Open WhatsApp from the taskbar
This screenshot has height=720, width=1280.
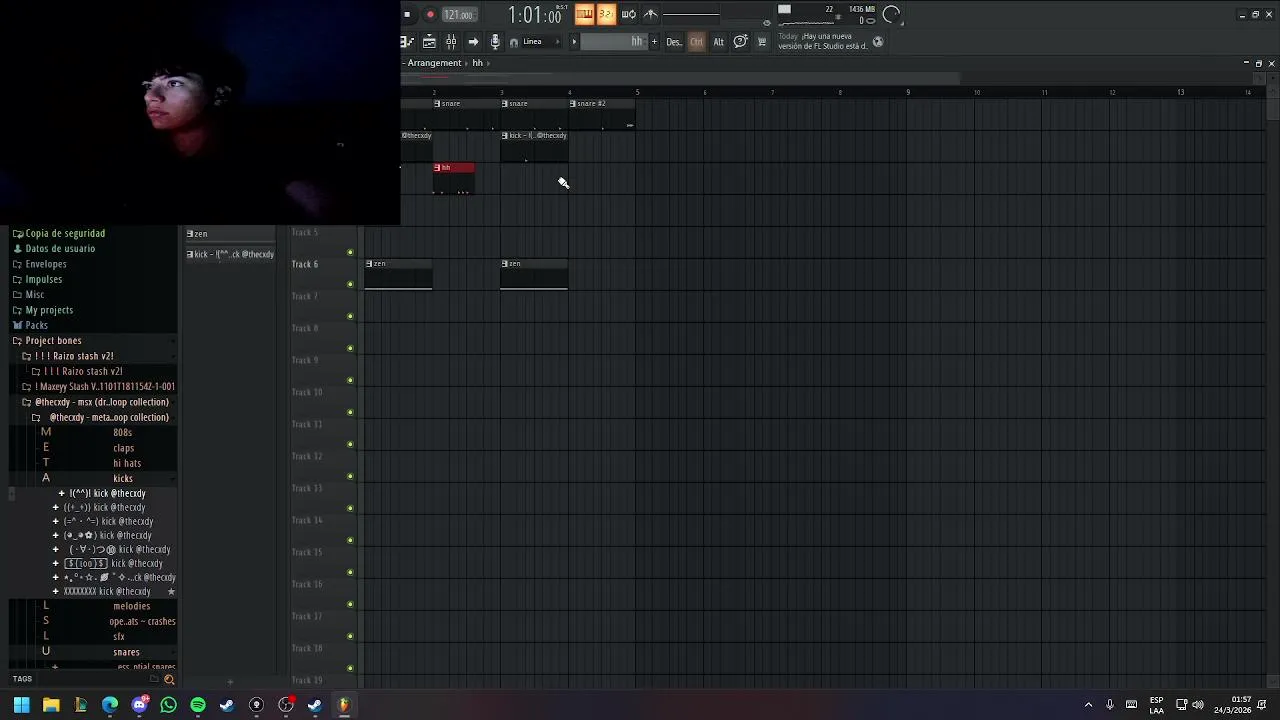168,705
